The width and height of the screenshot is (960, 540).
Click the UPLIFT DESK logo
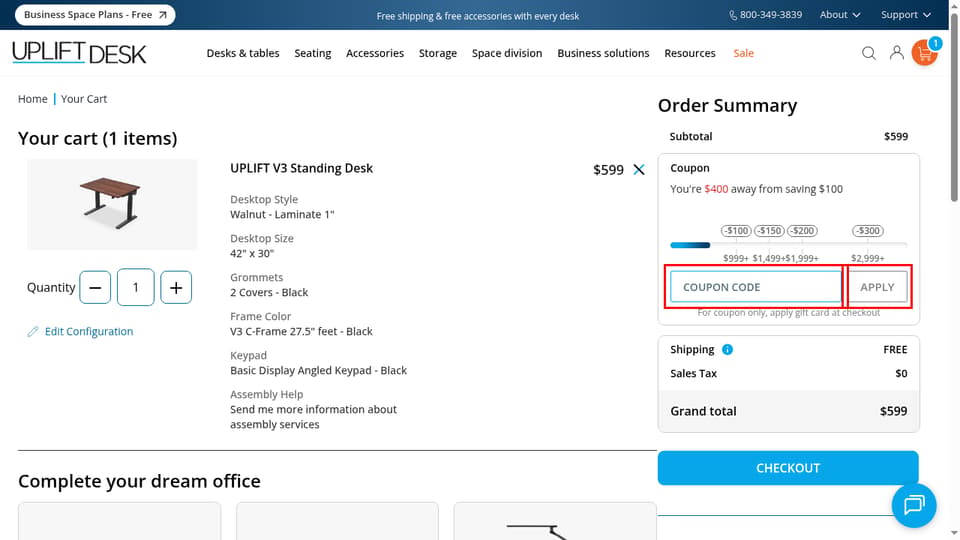[x=79, y=53]
